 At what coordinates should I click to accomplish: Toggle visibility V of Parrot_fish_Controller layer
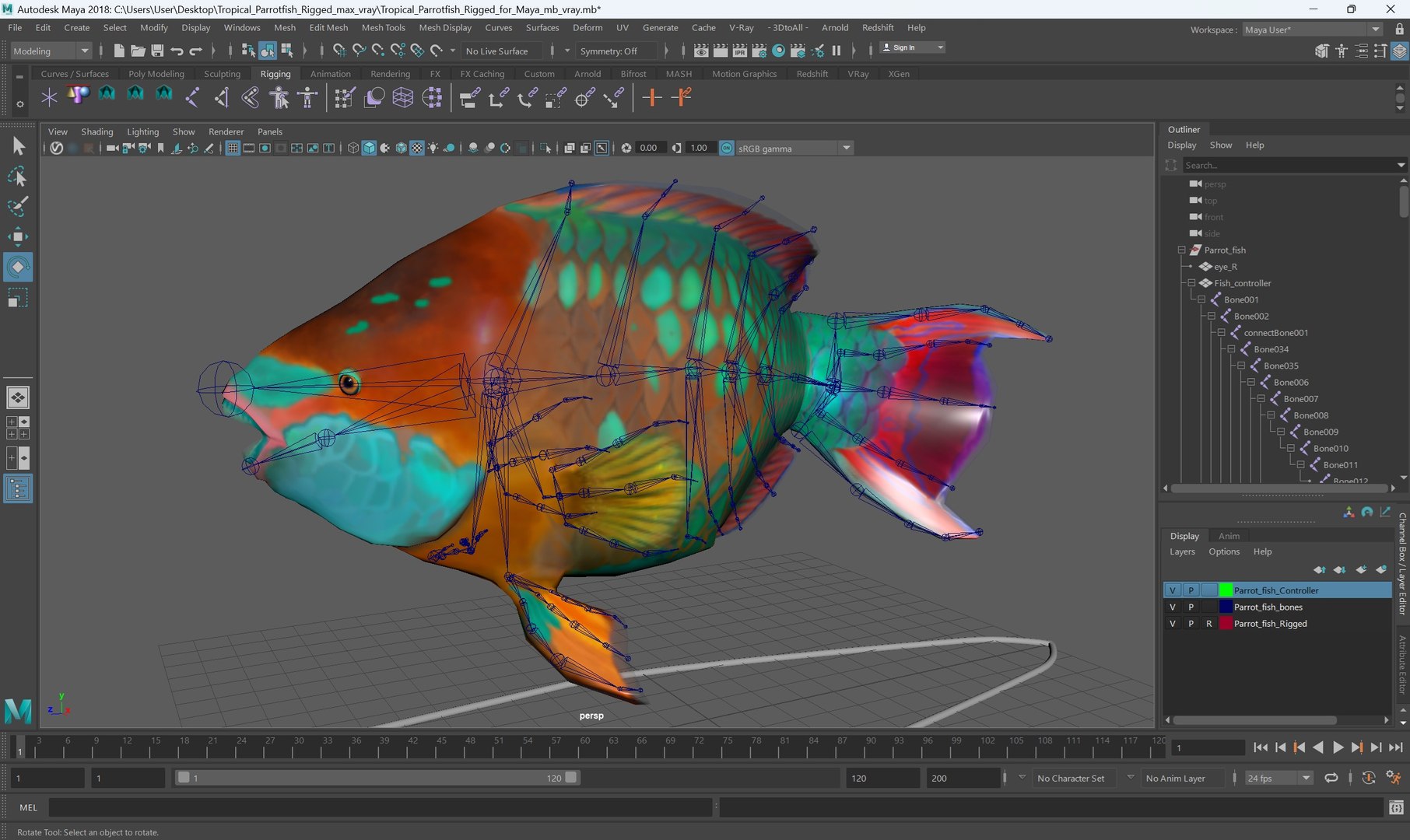click(x=1173, y=590)
